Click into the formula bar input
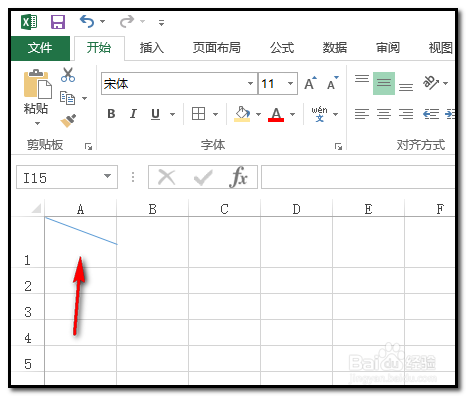The height and width of the screenshot is (396, 466). click(x=358, y=177)
